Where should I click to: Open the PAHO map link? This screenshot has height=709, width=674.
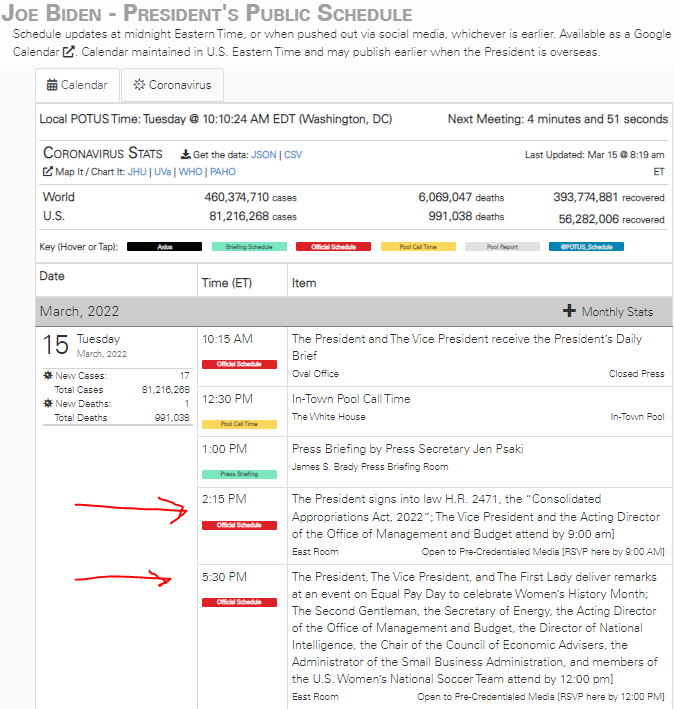tap(223, 172)
